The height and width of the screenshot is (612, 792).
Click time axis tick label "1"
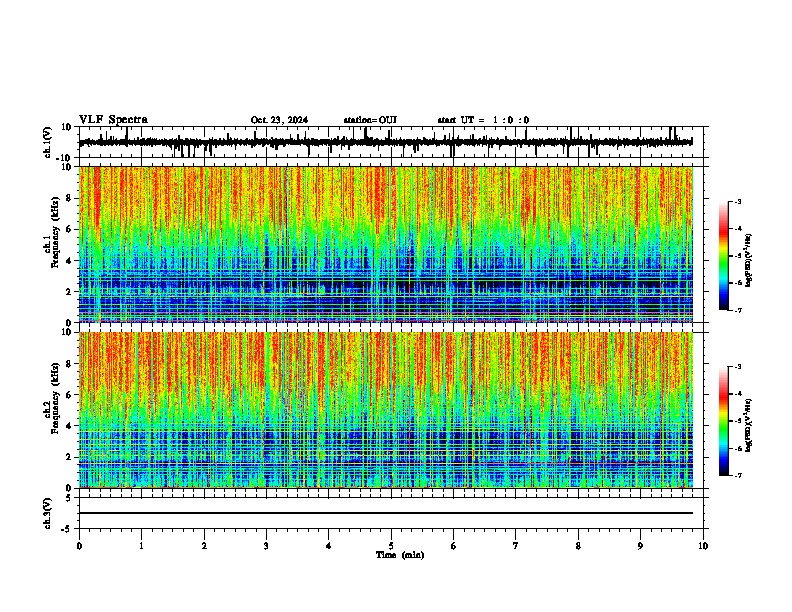tap(141, 546)
